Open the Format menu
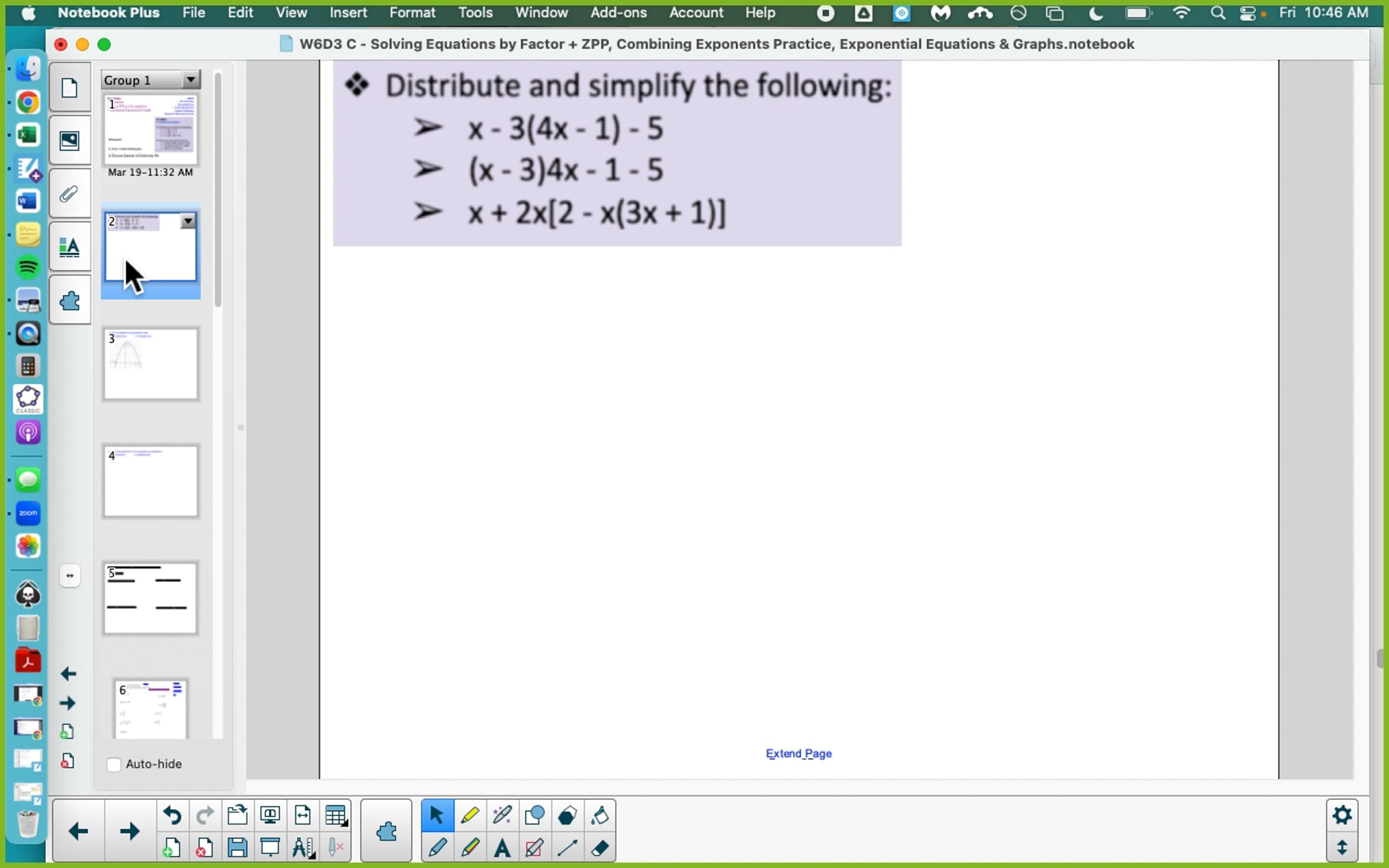This screenshot has height=868, width=1389. 412,13
